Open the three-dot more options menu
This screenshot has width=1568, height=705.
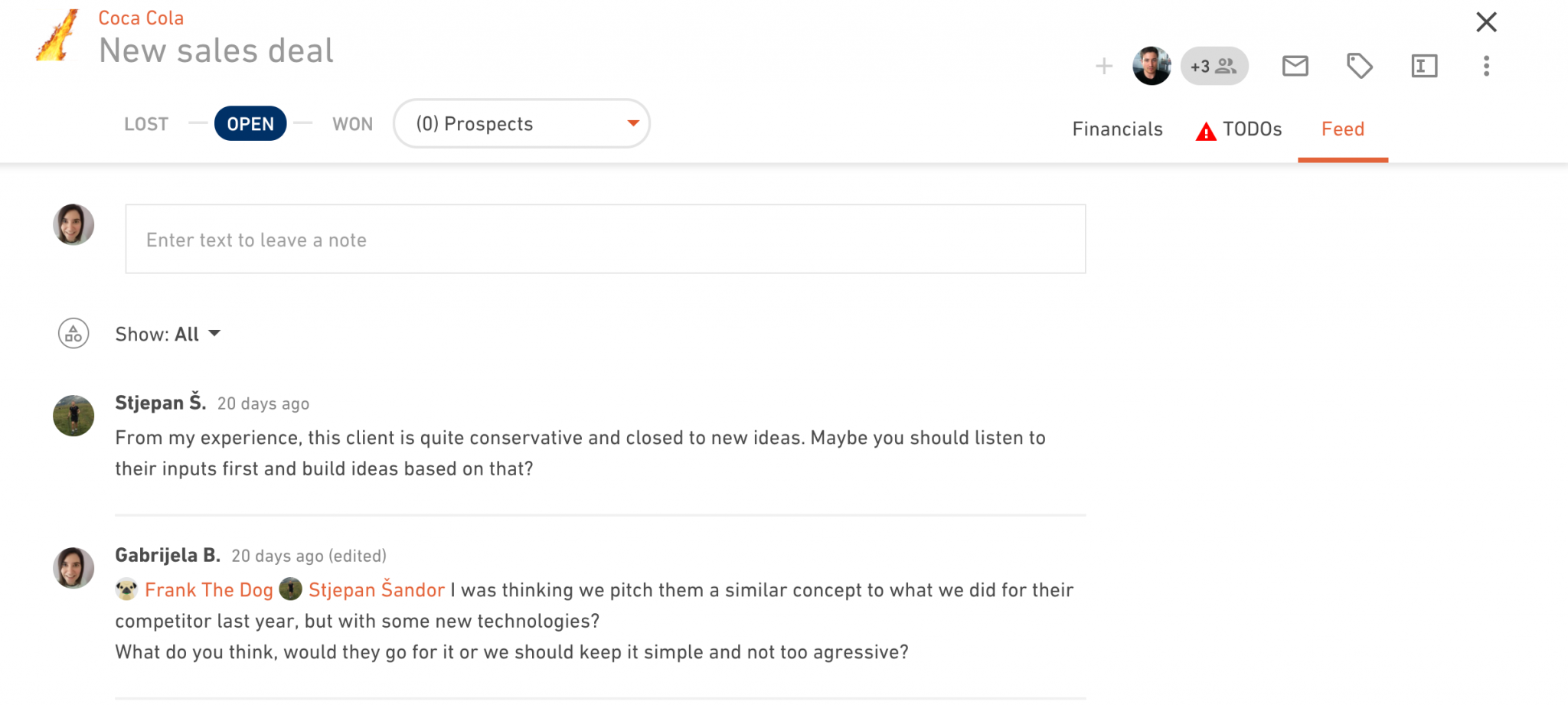point(1486,66)
